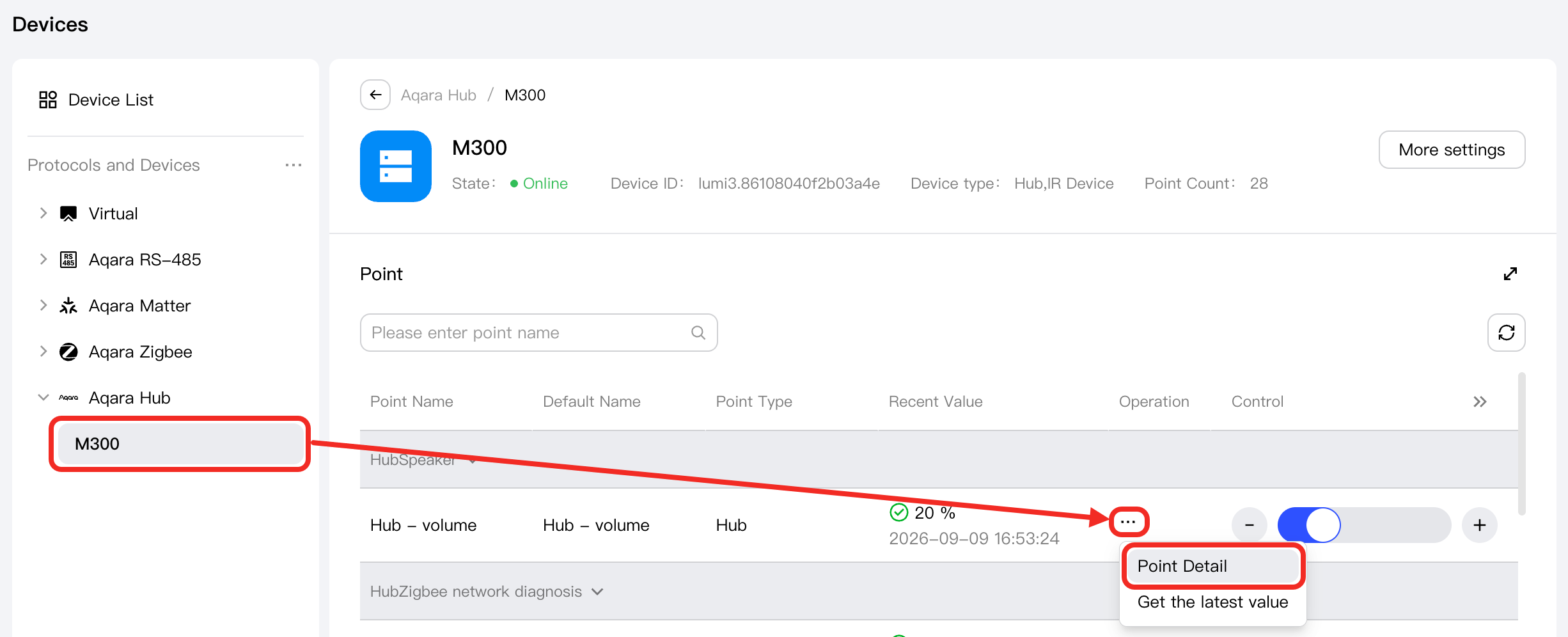
Task: Click the Point Type column header
Action: [x=754, y=402]
